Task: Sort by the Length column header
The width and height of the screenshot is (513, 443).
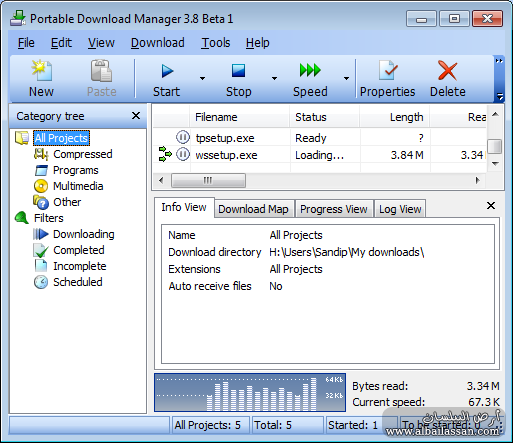Action: [x=395, y=117]
